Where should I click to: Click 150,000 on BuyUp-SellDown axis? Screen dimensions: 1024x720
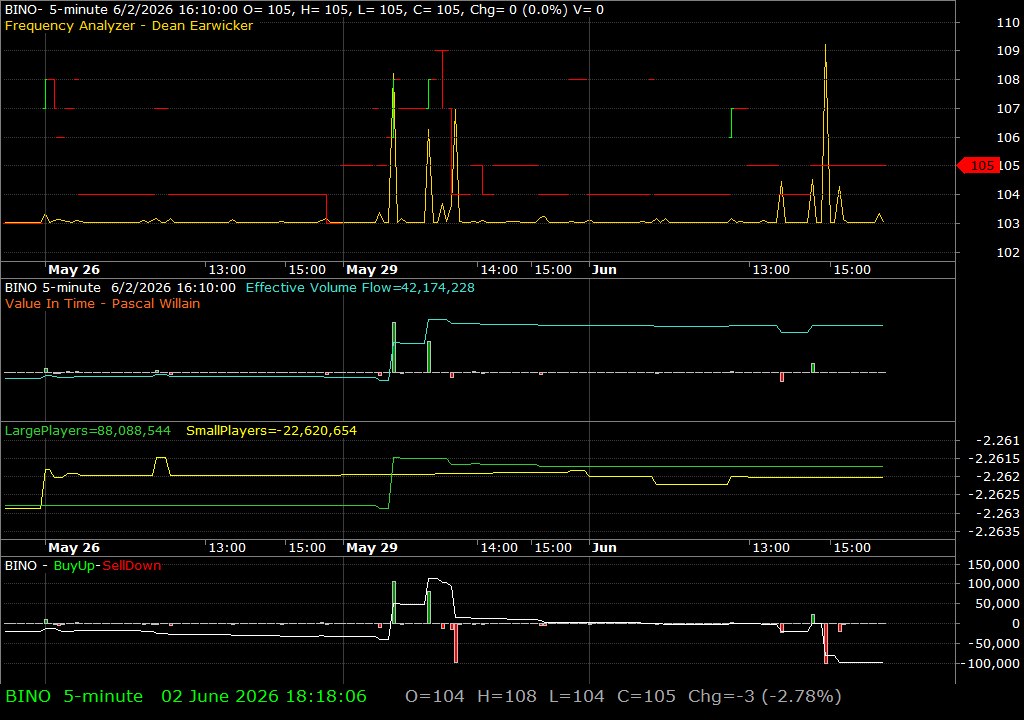coord(993,565)
